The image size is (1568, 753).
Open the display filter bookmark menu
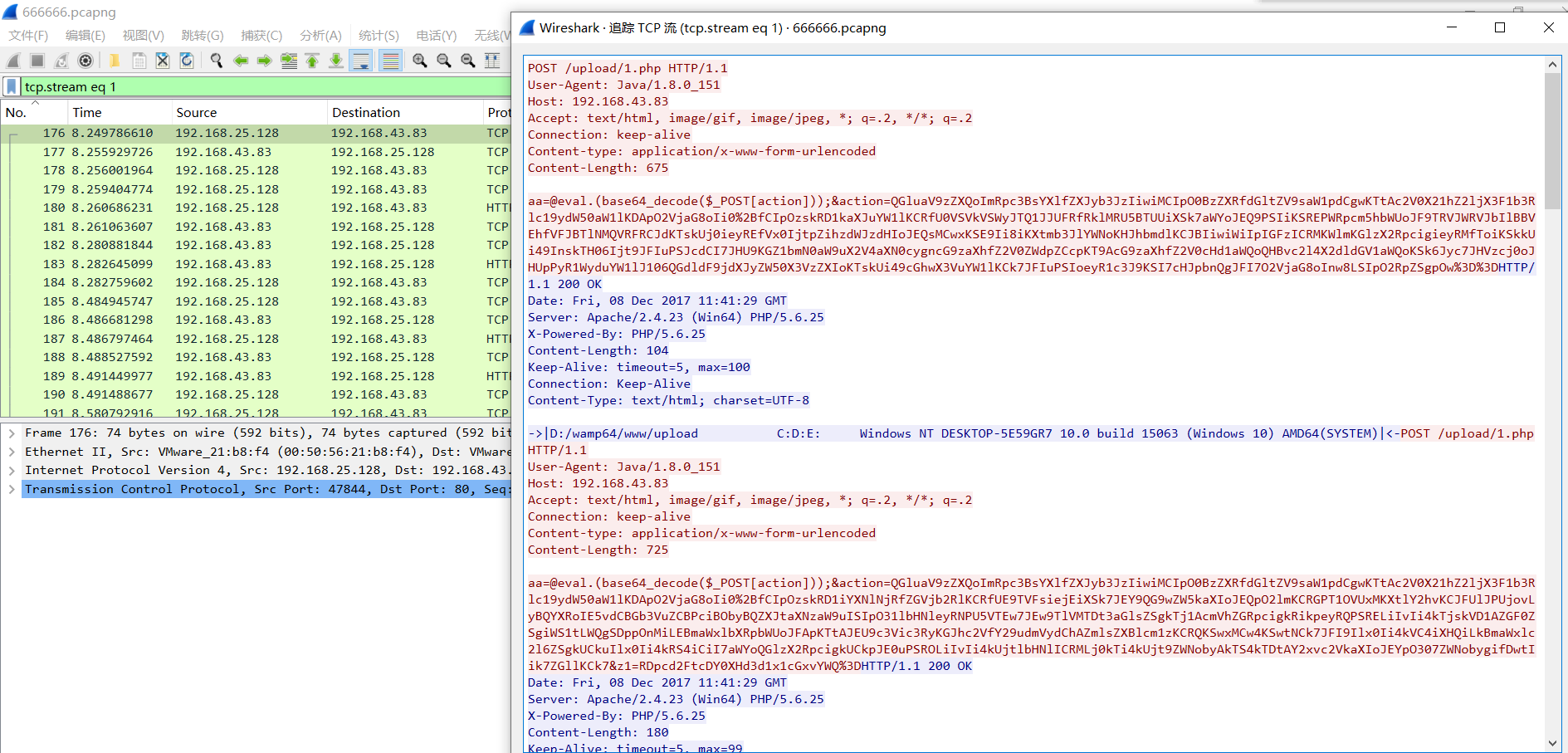pyautogui.click(x=12, y=86)
